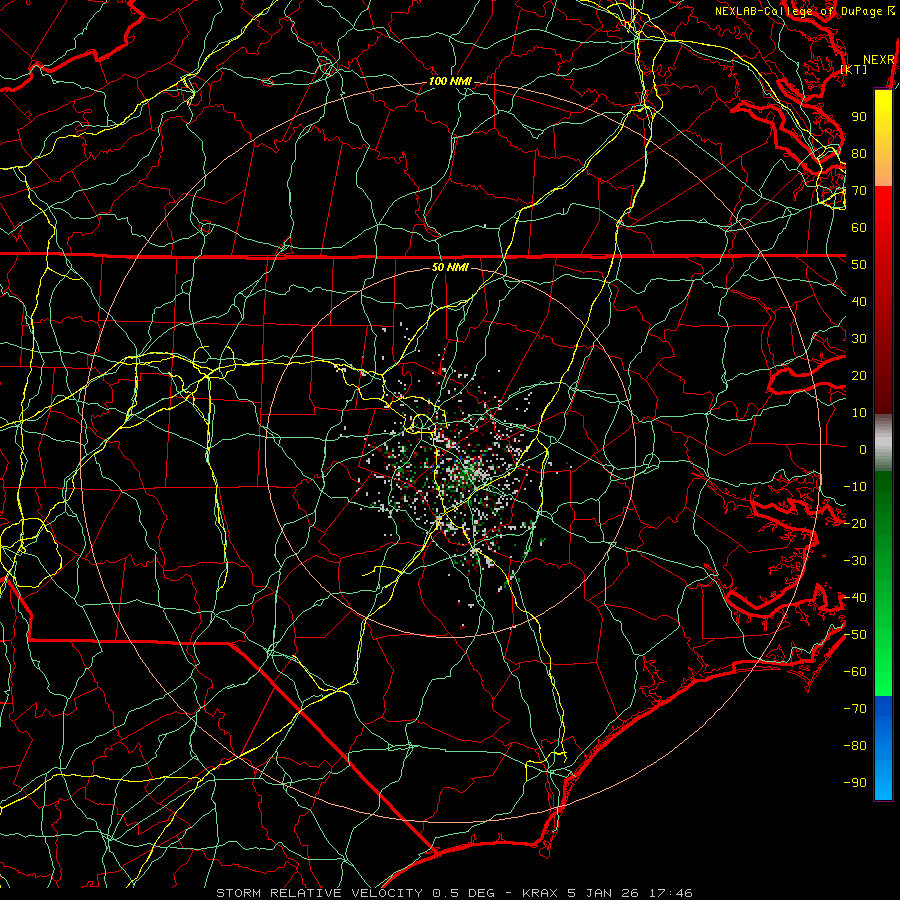Click the [KT] units label above color bar
900x900 pixels.
click(854, 69)
